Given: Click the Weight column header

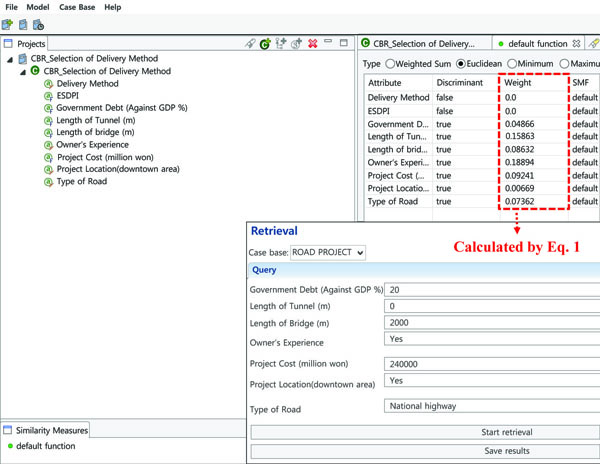Looking at the screenshot, I should point(518,83).
